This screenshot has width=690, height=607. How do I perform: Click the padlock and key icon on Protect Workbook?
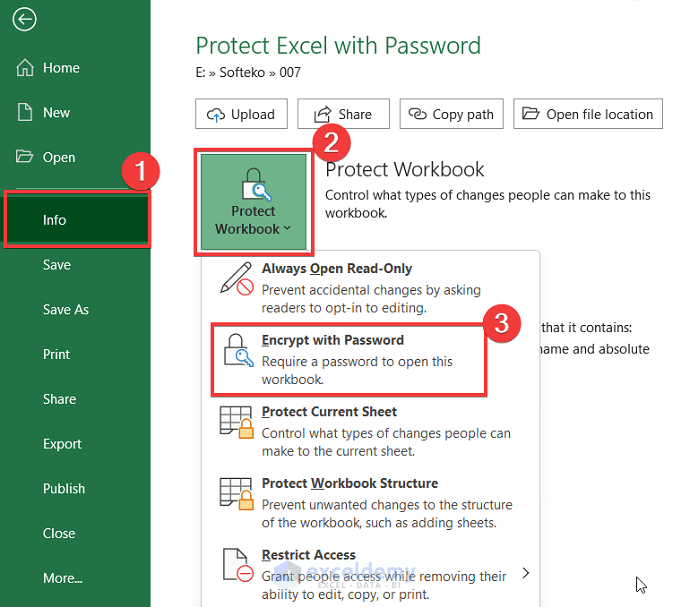tap(256, 185)
